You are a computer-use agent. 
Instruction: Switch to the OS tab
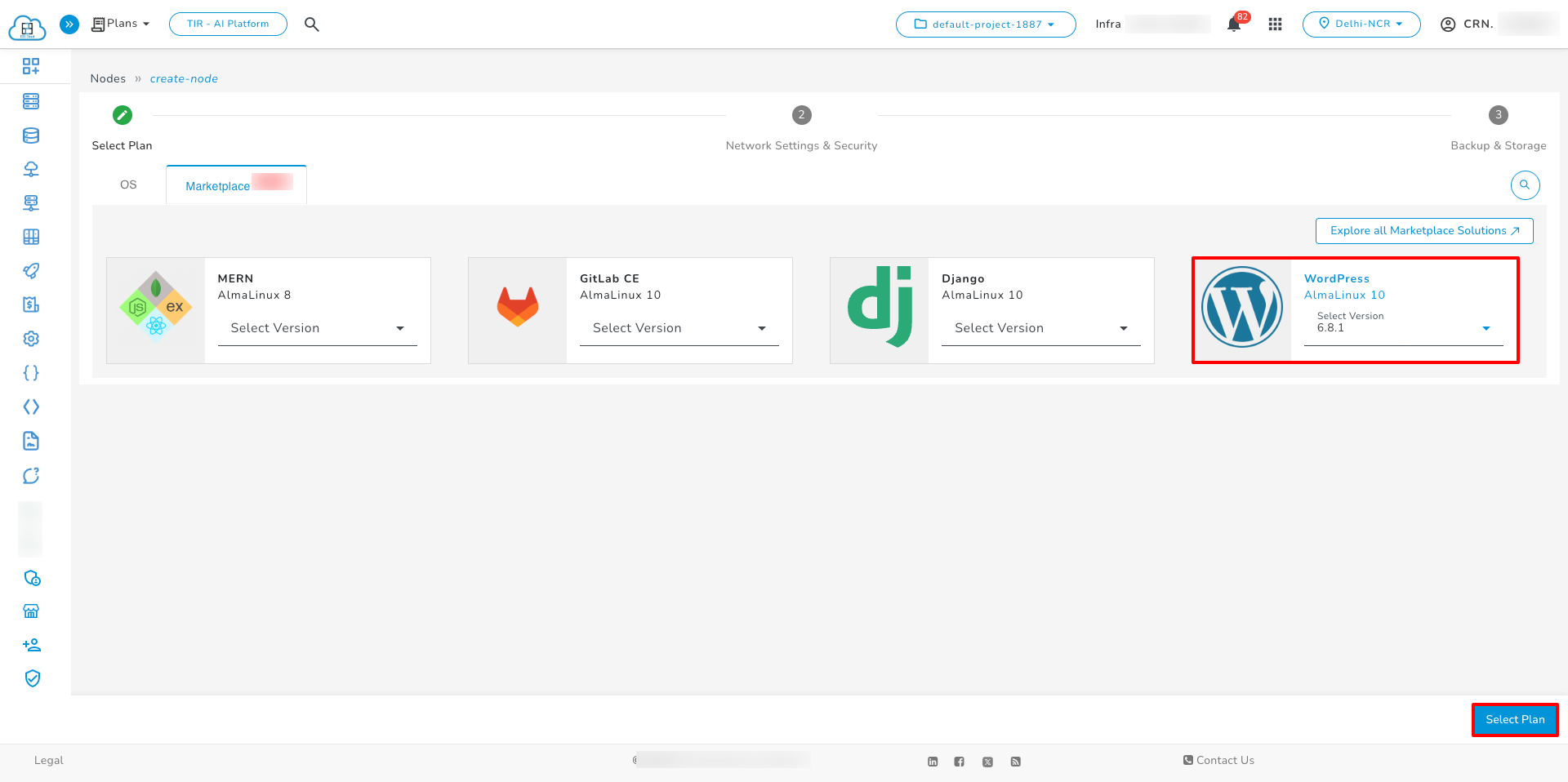(128, 185)
